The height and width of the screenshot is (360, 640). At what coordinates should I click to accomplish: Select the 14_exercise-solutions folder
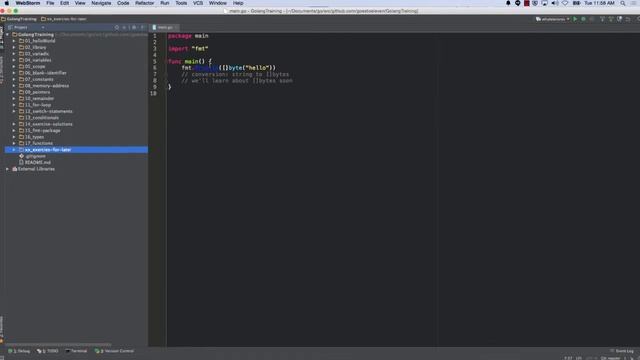coord(49,124)
